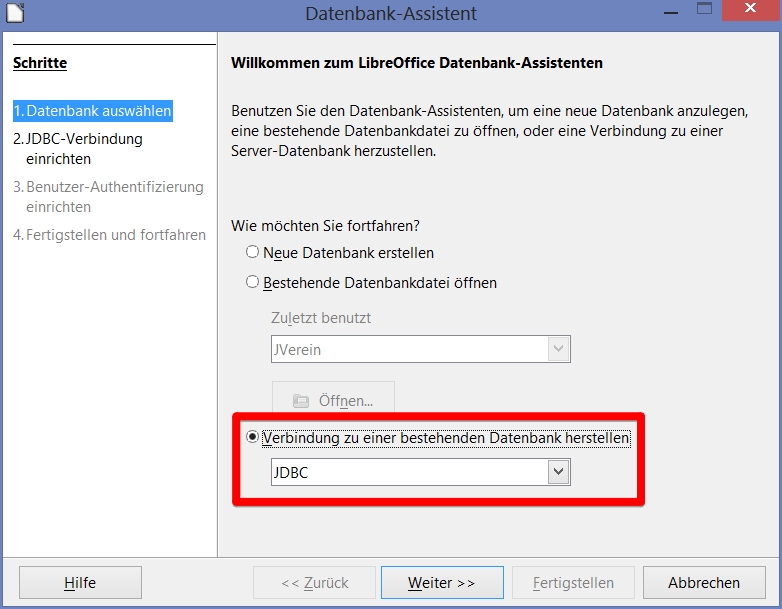Screen dimensions: 782x609
Task: Choose 'Bestehende Datenbankdatei öffnen' option
Action: pos(253,283)
